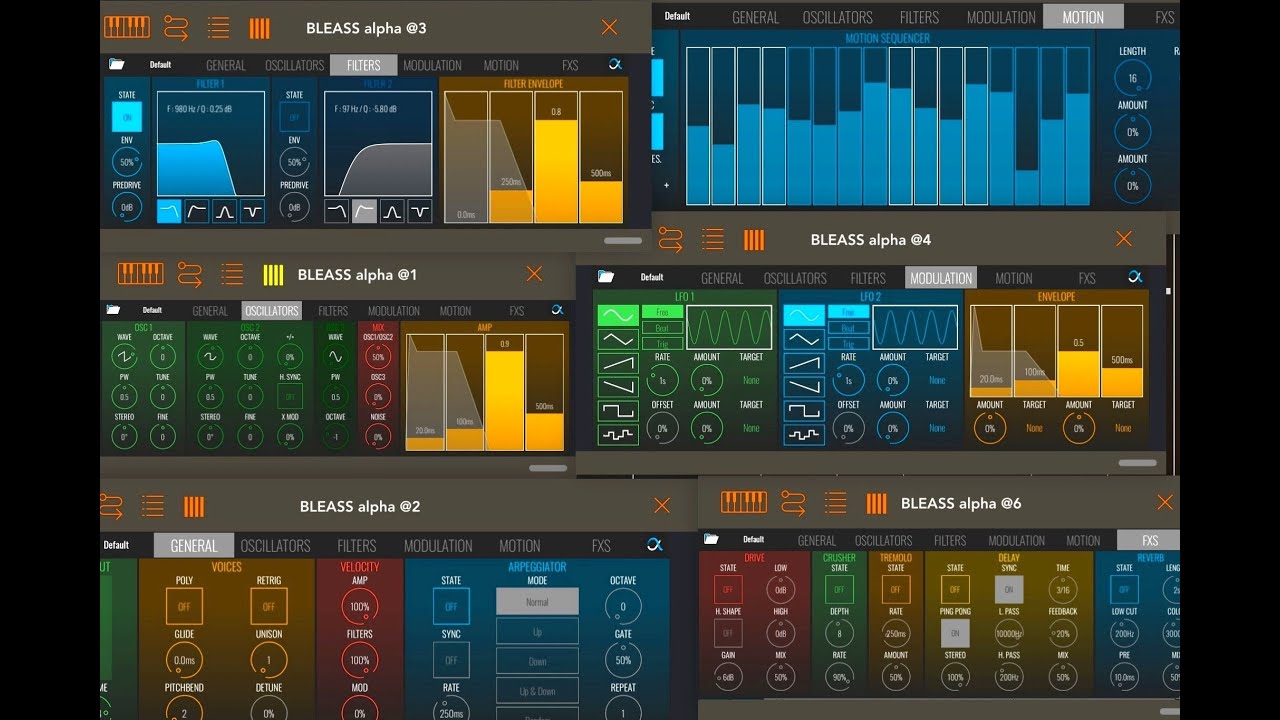Open rightmost Envelope target None selector
1280x720 pixels.
(1123, 428)
